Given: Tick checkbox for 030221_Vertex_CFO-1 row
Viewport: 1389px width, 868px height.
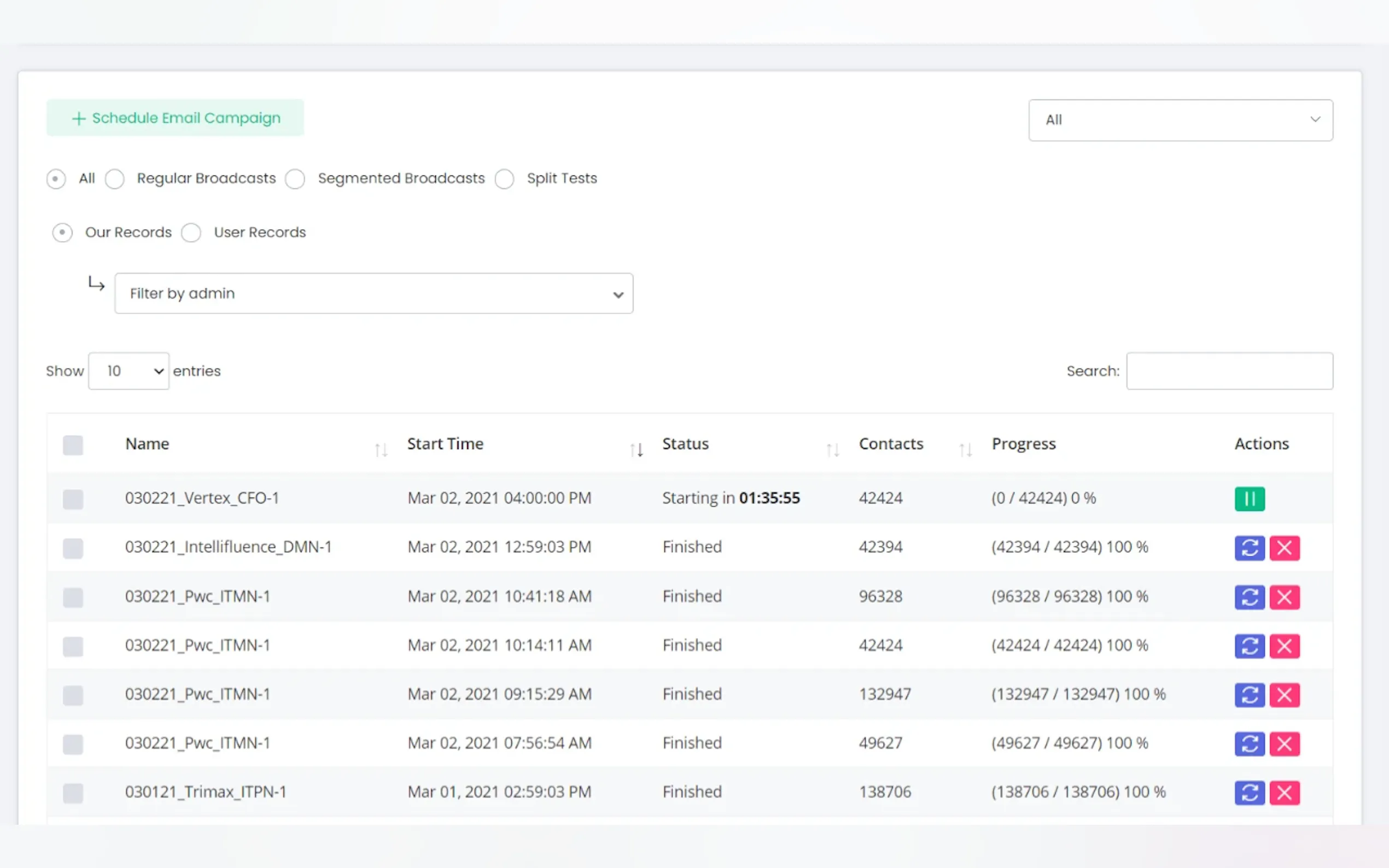Looking at the screenshot, I should (73, 499).
